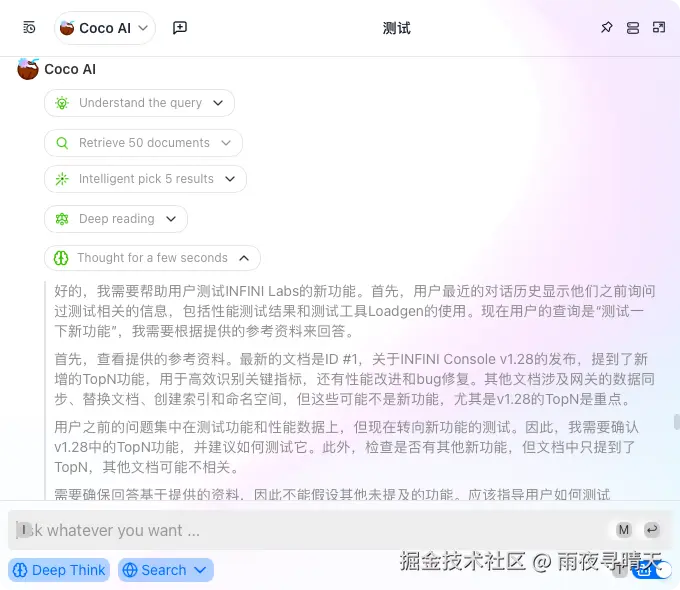
Task: Open the Search sources dropdown arrow
Action: click(200, 570)
